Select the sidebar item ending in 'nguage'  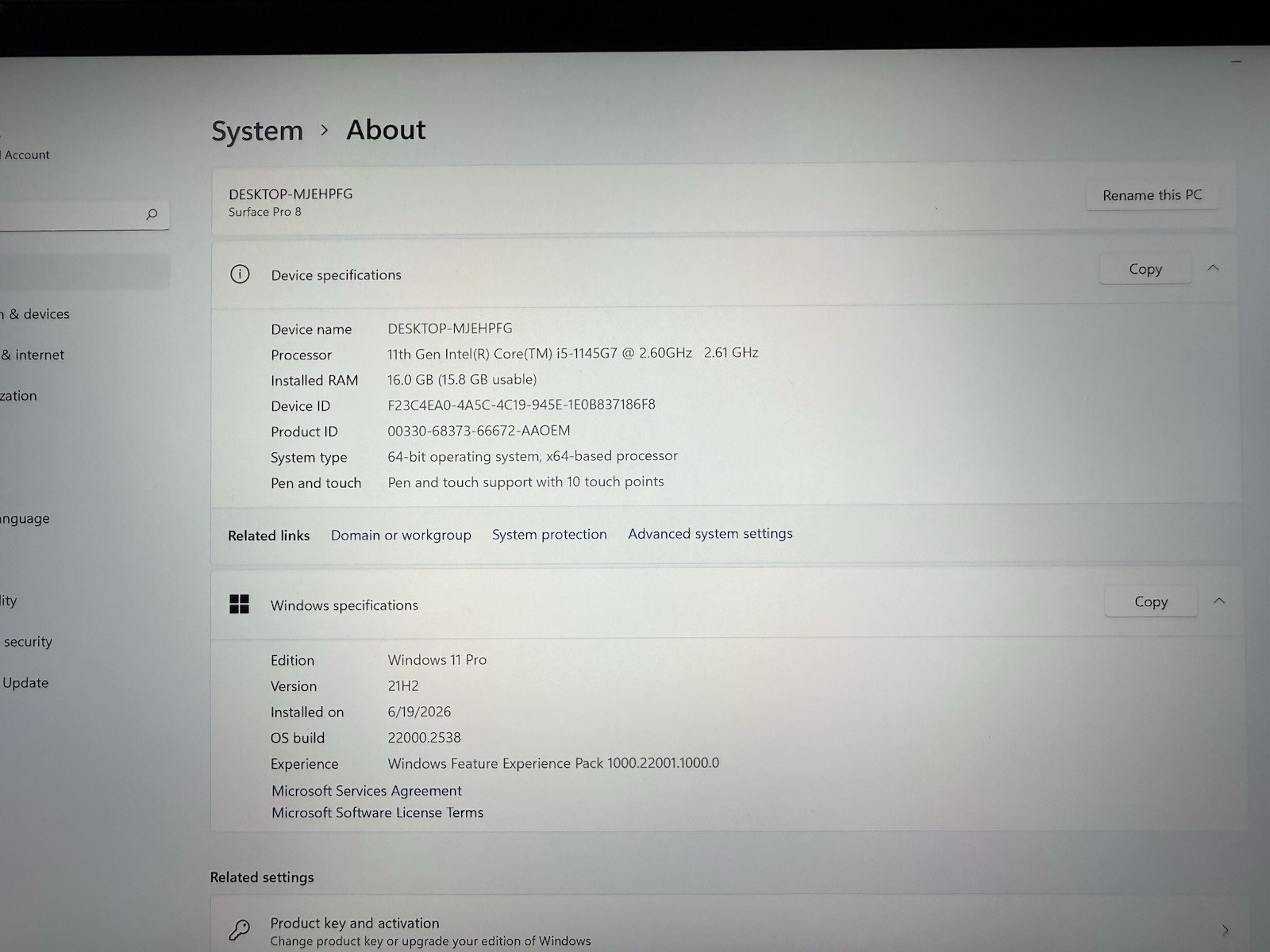point(25,519)
